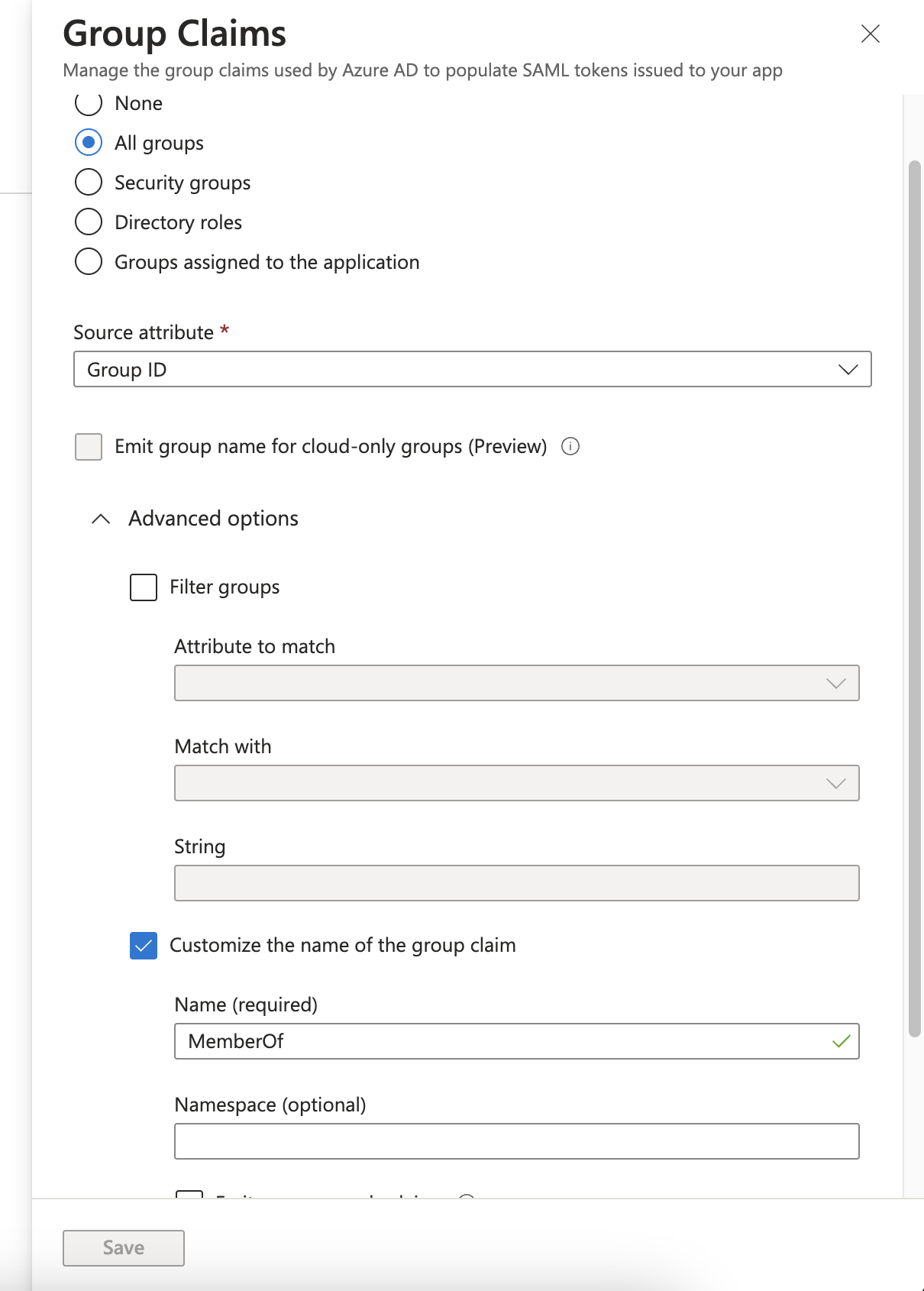Select Directory roles radio button
Image resolution: width=924 pixels, height=1291 pixels.
click(x=89, y=222)
